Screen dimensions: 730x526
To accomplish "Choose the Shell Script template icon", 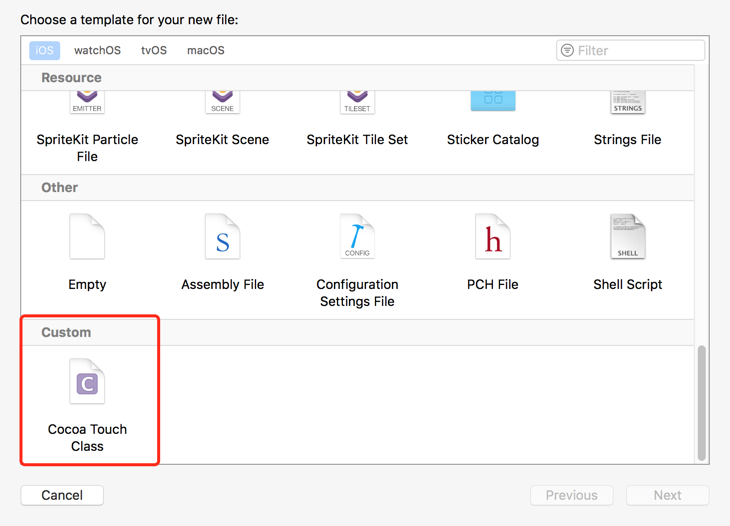I will tap(627, 238).
